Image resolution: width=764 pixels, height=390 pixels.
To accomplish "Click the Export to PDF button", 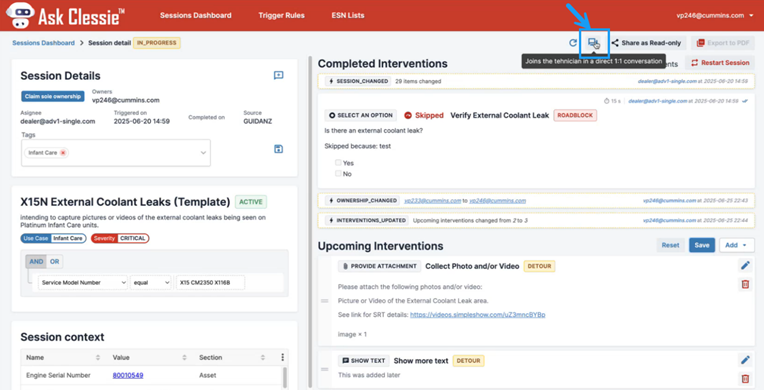I will tap(723, 43).
